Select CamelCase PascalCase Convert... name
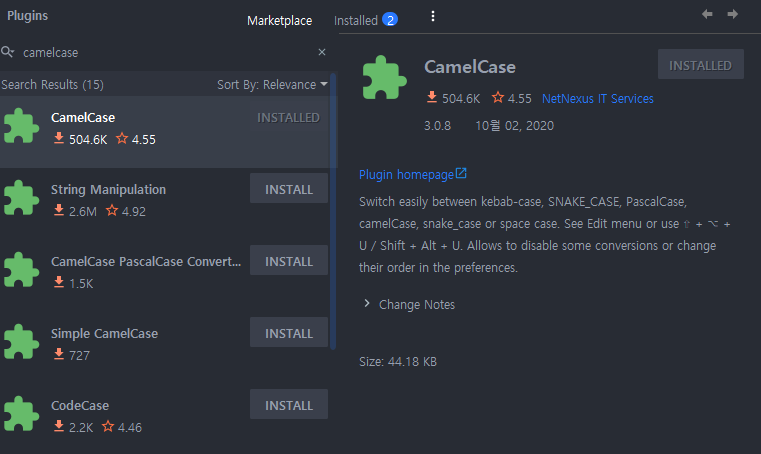This screenshot has height=454, width=761. (x=146, y=261)
